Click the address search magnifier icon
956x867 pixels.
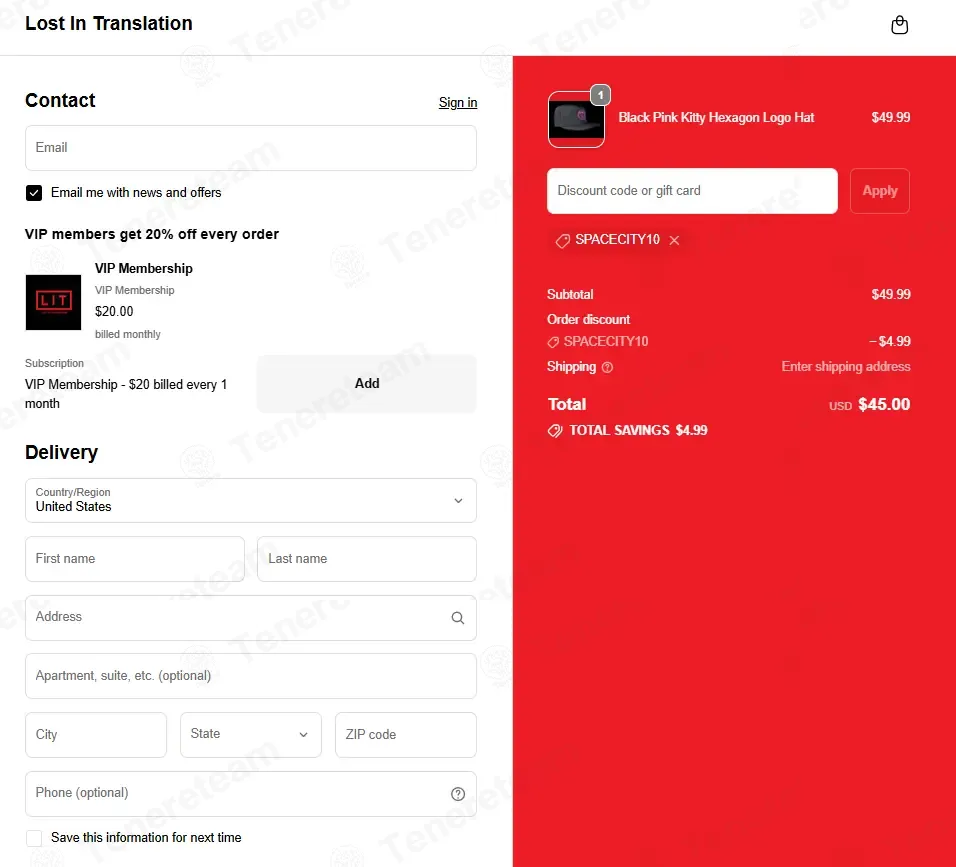click(457, 618)
